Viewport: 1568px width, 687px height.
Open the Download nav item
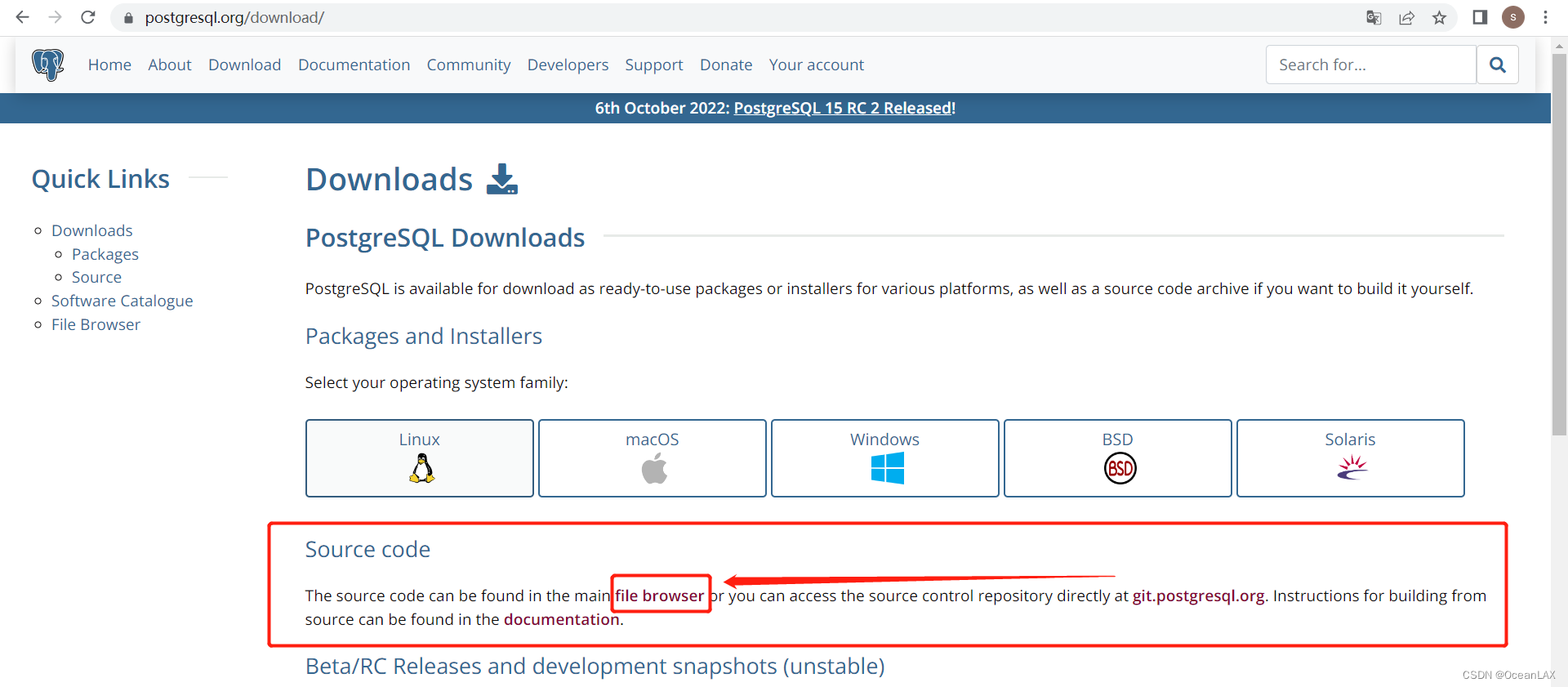coord(244,65)
